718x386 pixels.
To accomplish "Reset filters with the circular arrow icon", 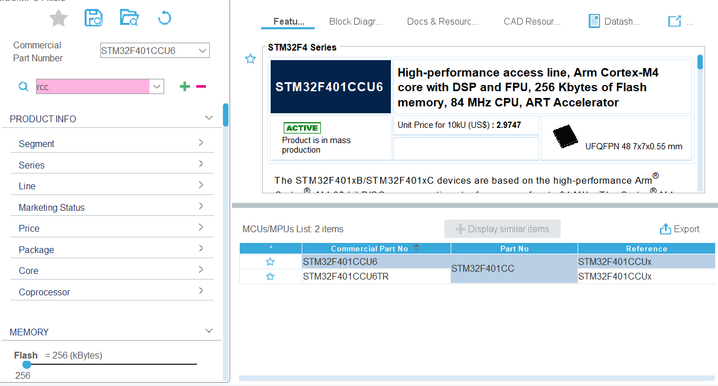I will coord(164,18).
